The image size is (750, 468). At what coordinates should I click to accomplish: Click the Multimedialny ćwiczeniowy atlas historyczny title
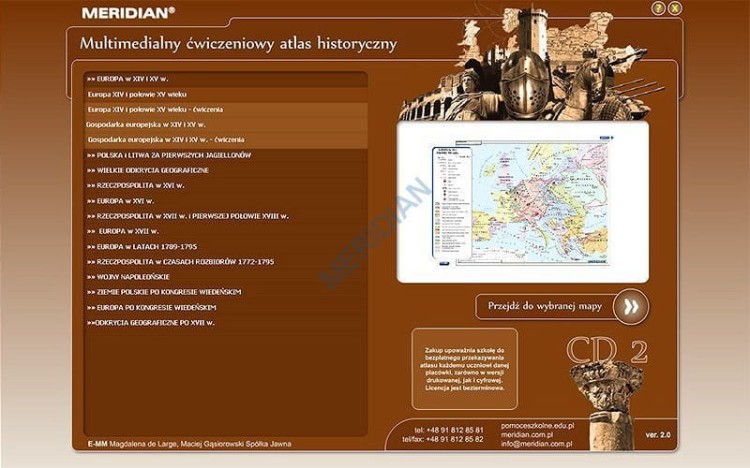tap(238, 44)
